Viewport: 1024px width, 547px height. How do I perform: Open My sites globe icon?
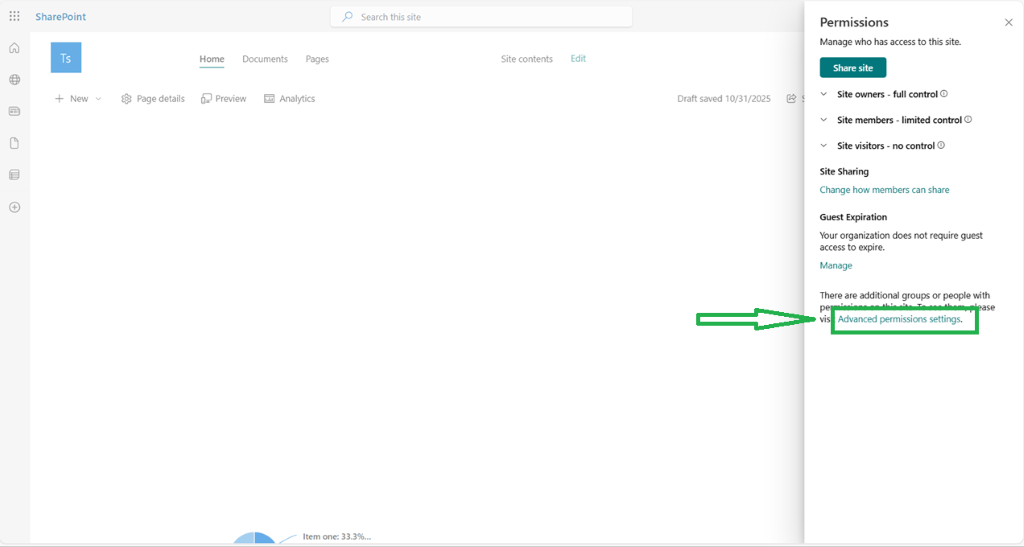pyautogui.click(x=14, y=80)
